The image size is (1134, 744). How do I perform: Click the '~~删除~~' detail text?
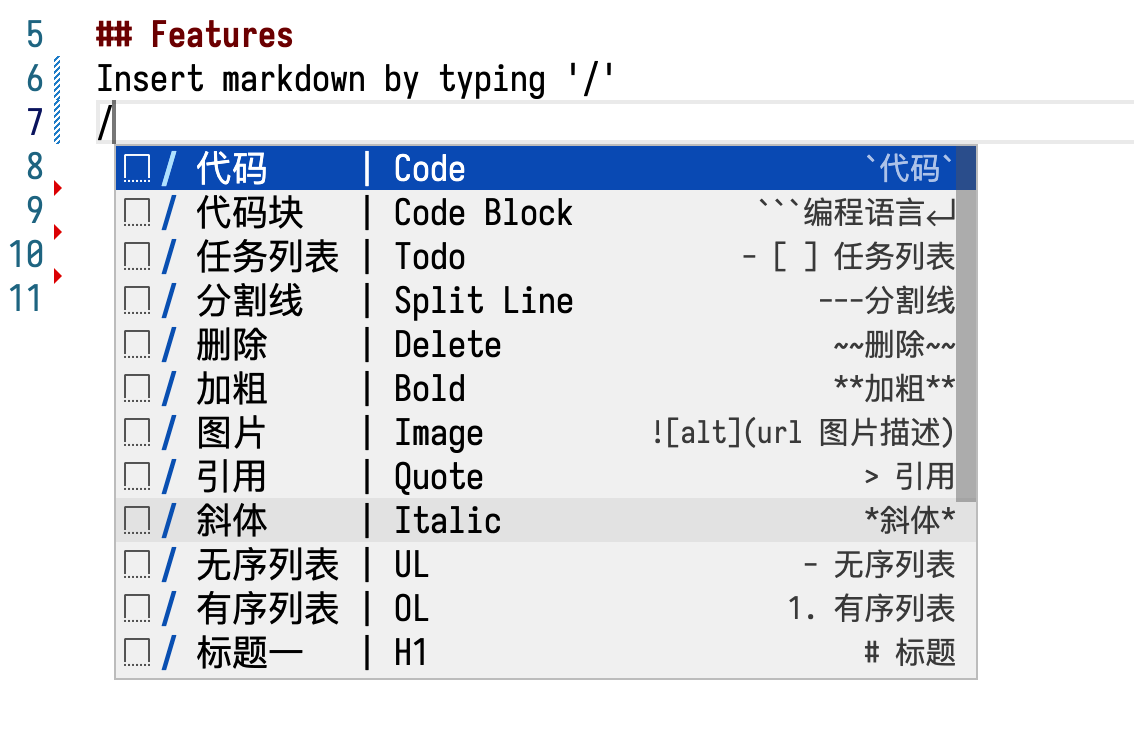click(895, 345)
